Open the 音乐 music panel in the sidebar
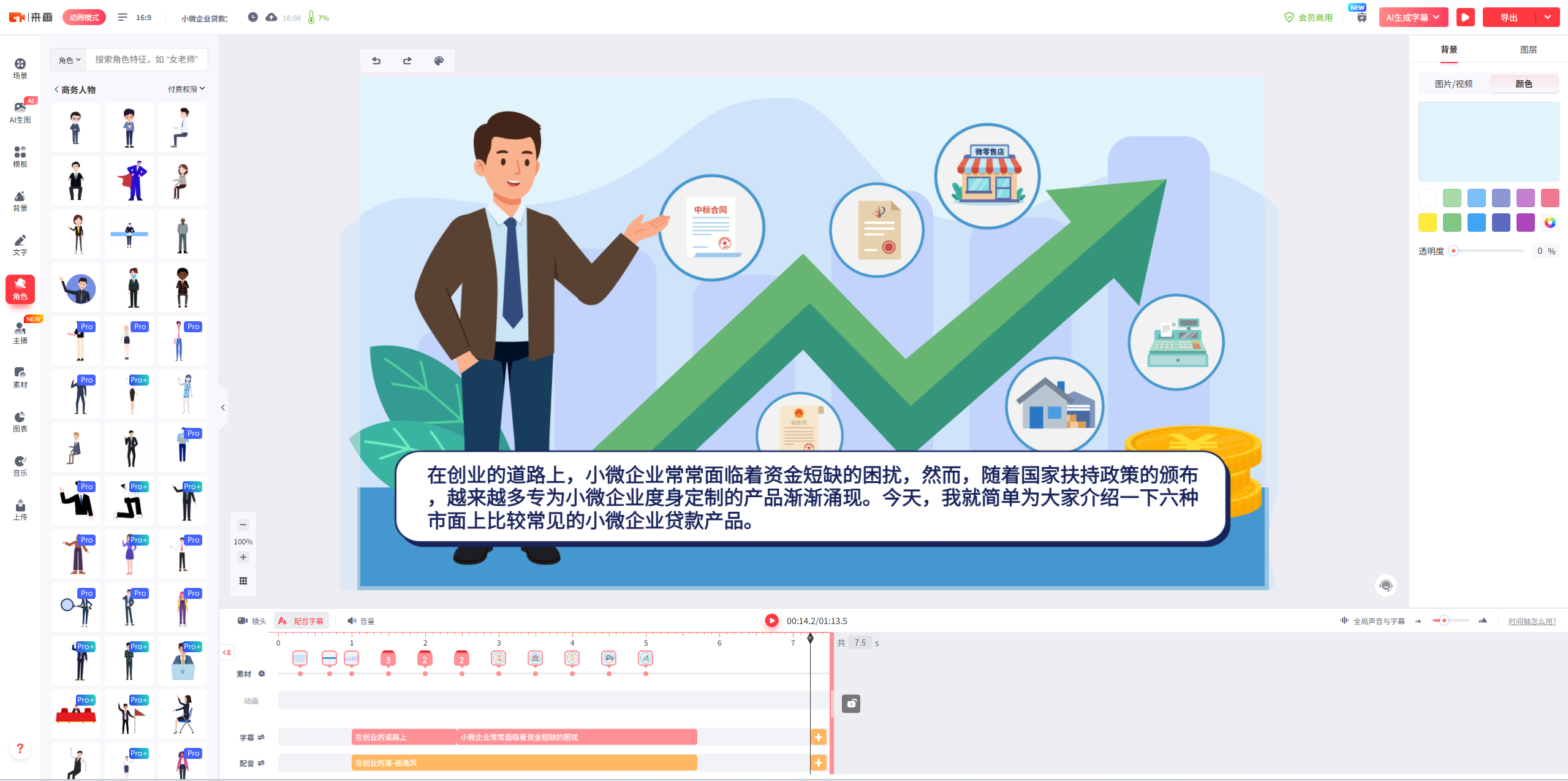 click(20, 465)
